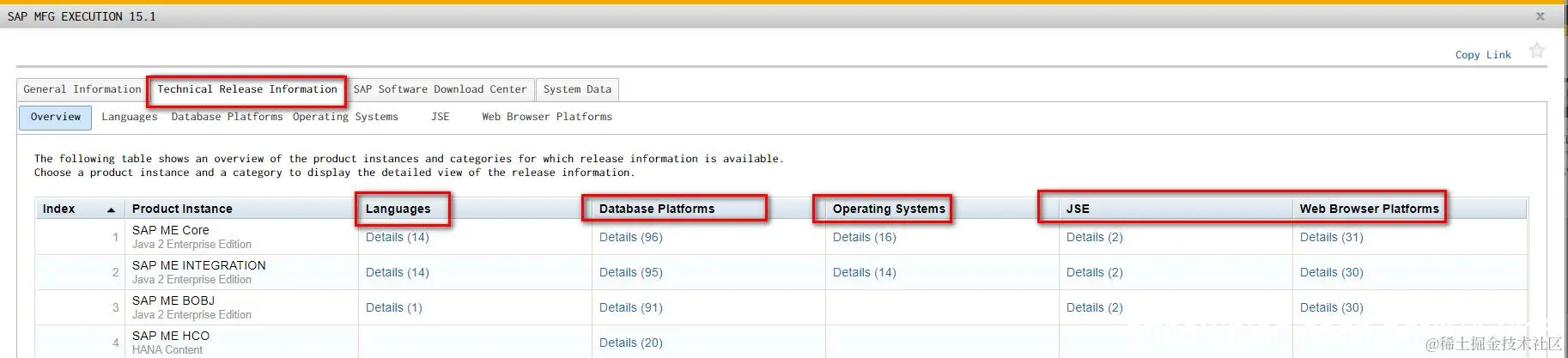
Task: Sort by Index column arrow
Action: tap(111, 209)
